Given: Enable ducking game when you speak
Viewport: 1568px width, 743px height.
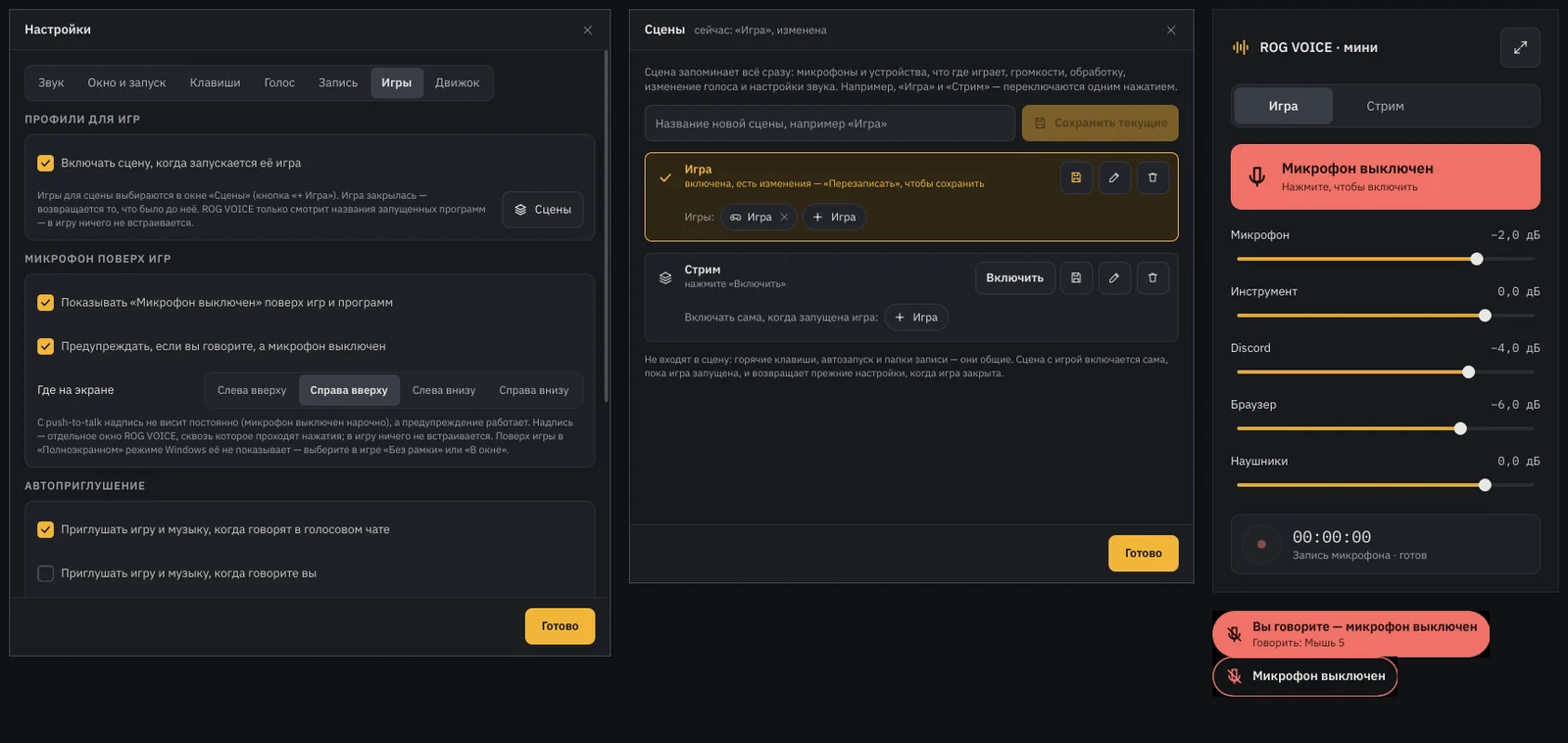Looking at the screenshot, I should click(45, 573).
